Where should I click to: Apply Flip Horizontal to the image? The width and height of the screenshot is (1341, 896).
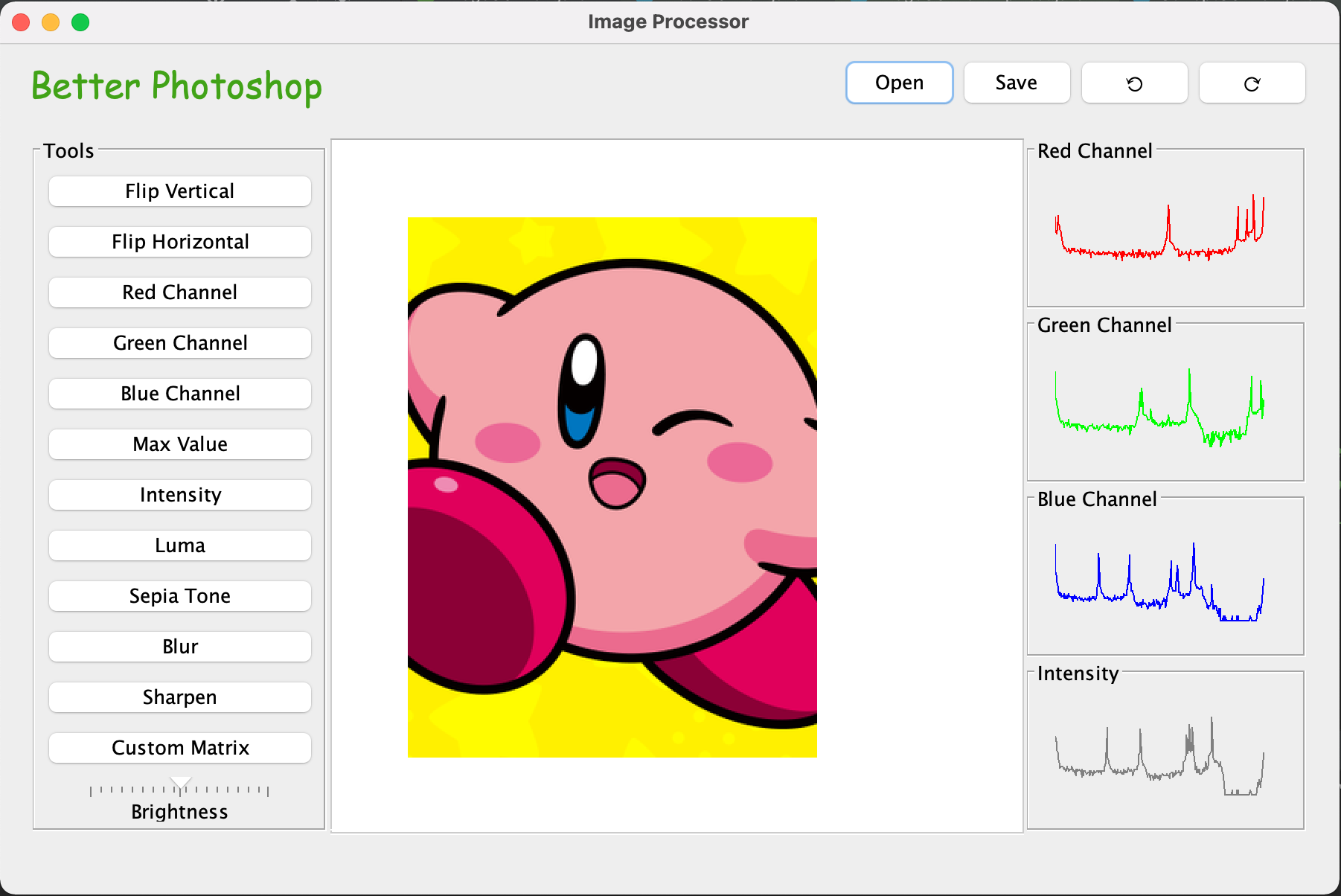tap(179, 243)
